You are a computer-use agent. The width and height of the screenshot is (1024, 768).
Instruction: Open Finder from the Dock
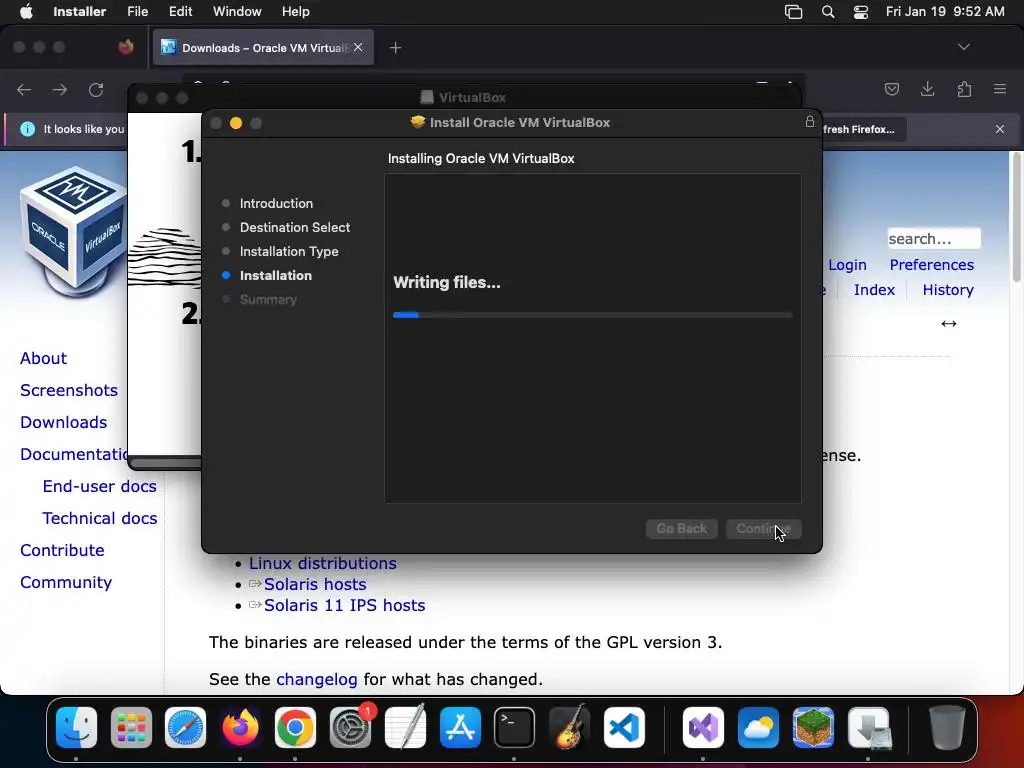coord(76,727)
